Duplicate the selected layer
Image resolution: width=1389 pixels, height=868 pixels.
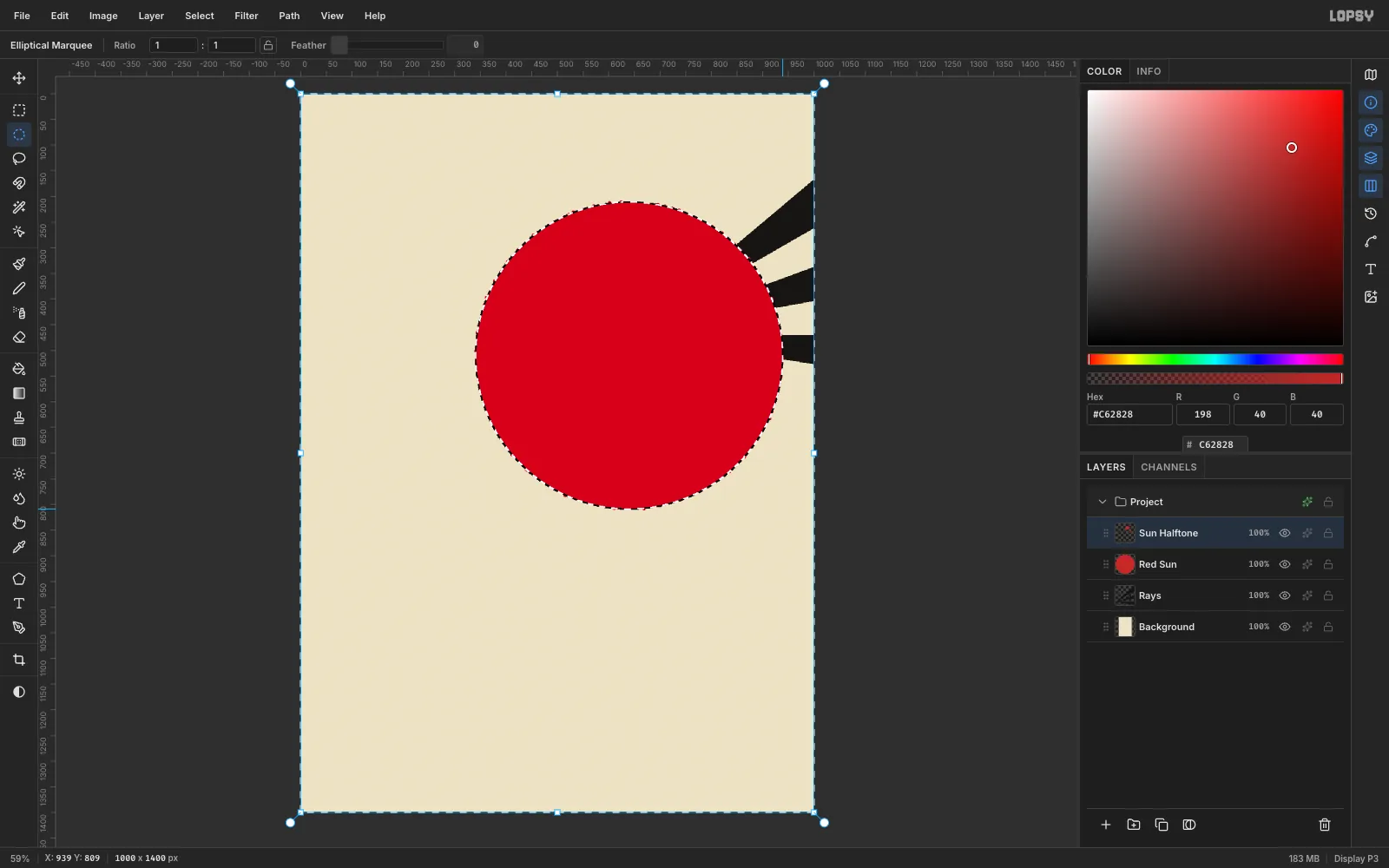tap(1162, 825)
